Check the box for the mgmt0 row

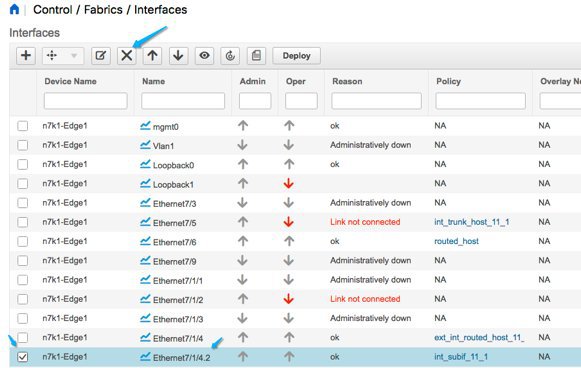(x=23, y=126)
